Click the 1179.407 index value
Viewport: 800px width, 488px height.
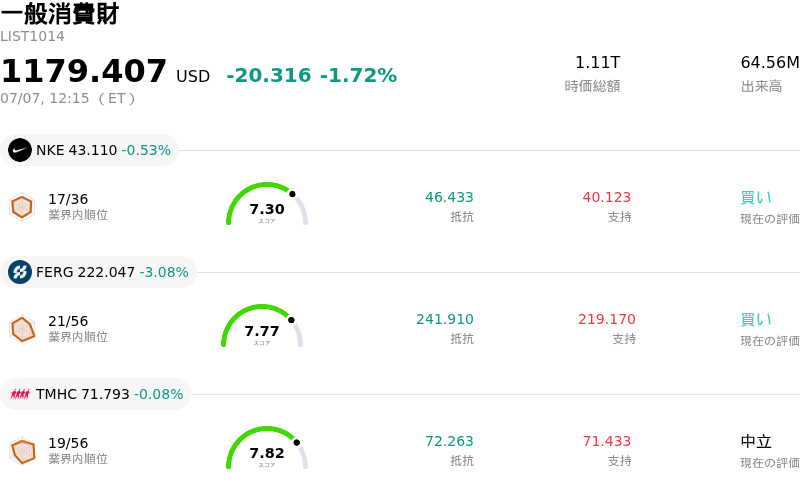click(x=84, y=71)
